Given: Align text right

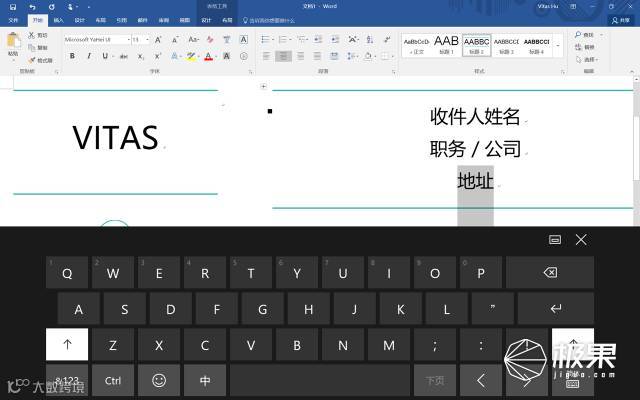Looking at the screenshot, I should (300, 56).
